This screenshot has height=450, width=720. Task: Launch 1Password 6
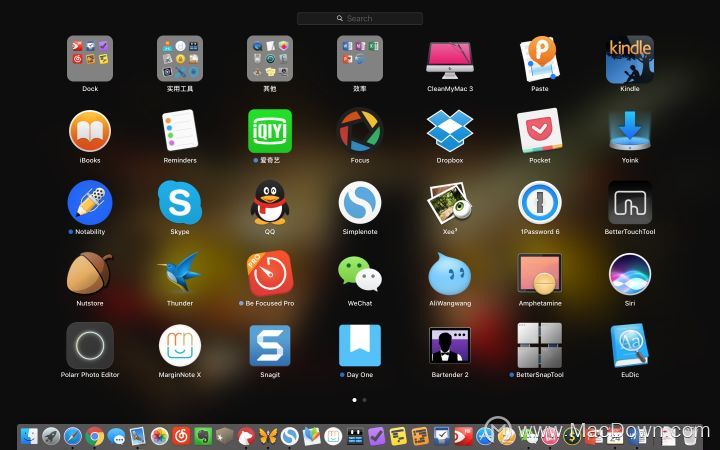(x=540, y=202)
